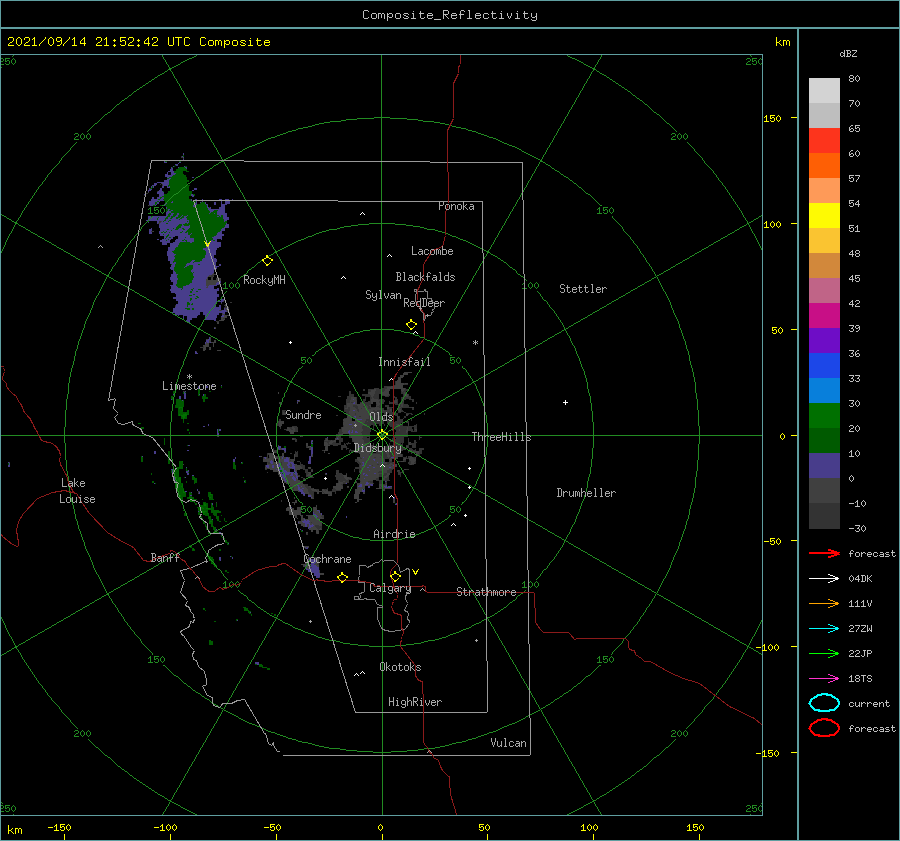Image resolution: width=900 pixels, height=841 pixels.
Task: Click the Lacombe city label
Action: point(432,251)
